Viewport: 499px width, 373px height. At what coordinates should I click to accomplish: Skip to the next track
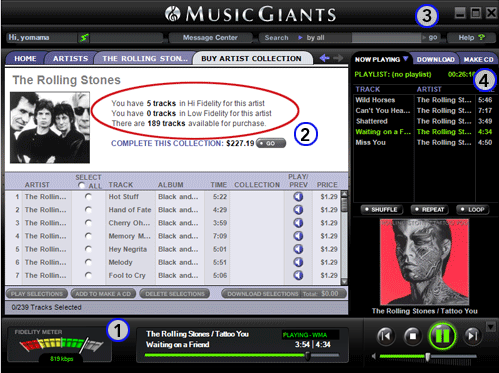tap(472, 336)
